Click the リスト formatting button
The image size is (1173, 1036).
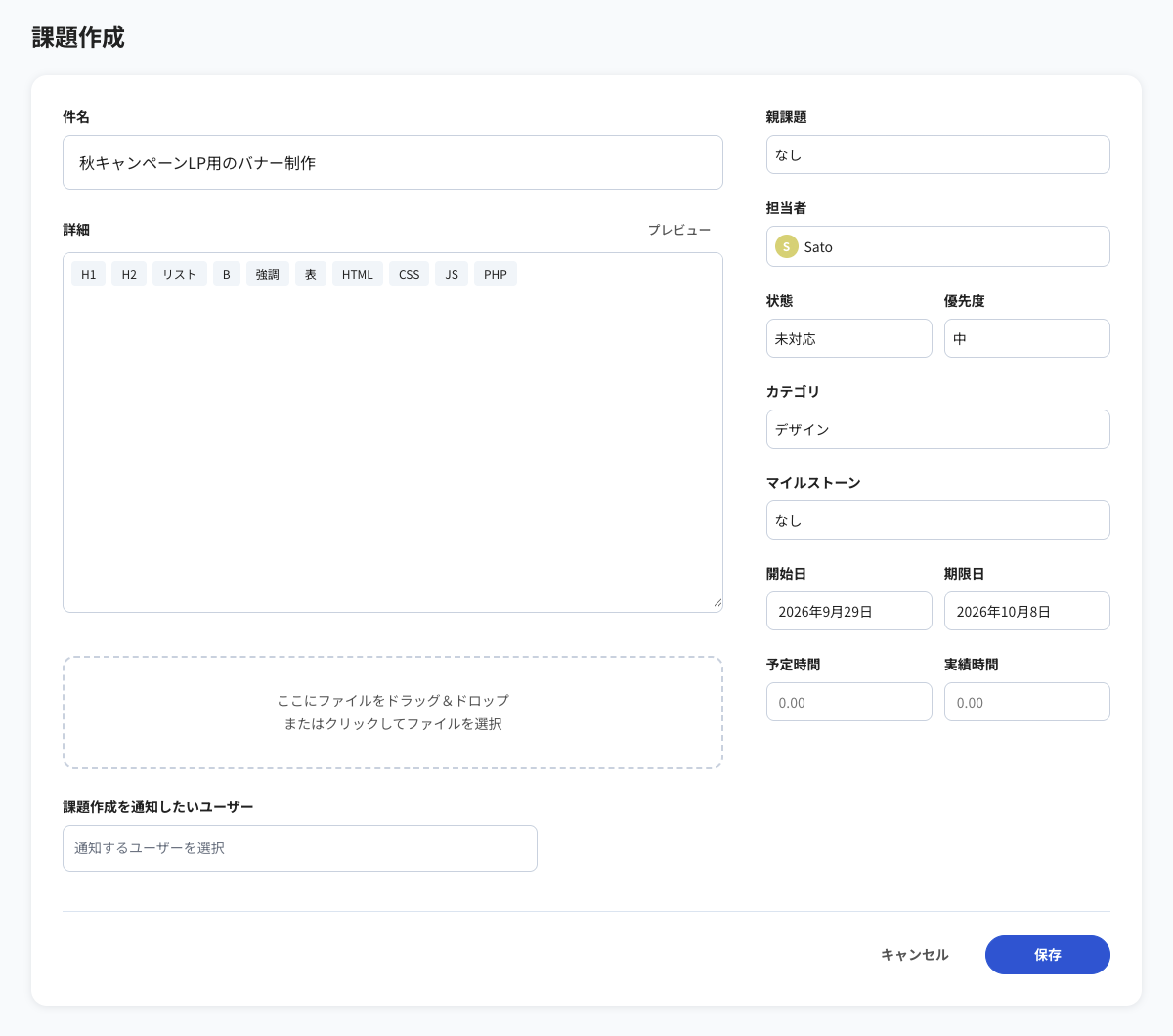point(180,274)
